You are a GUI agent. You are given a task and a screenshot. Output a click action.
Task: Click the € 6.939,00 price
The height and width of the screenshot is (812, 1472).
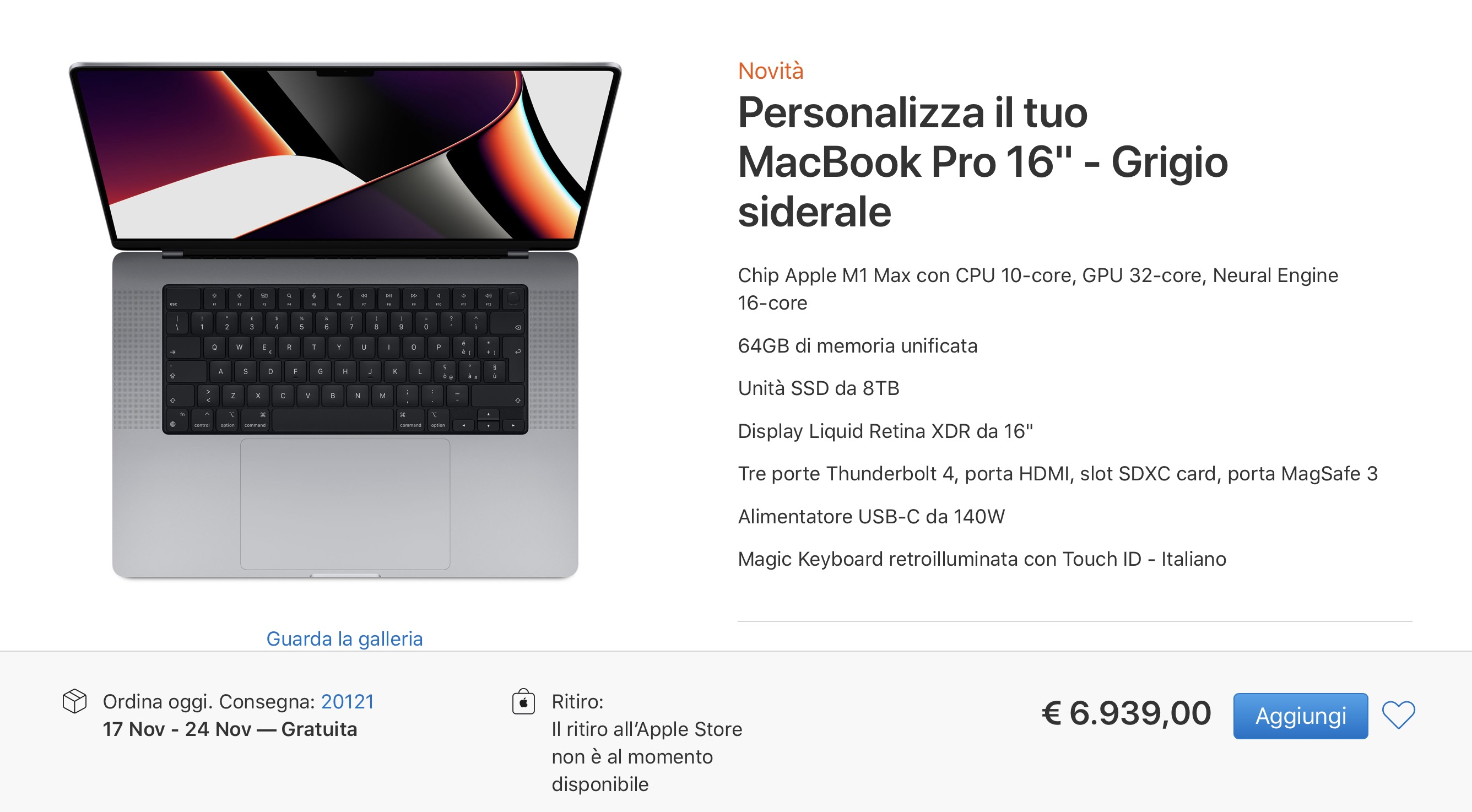pos(1125,714)
